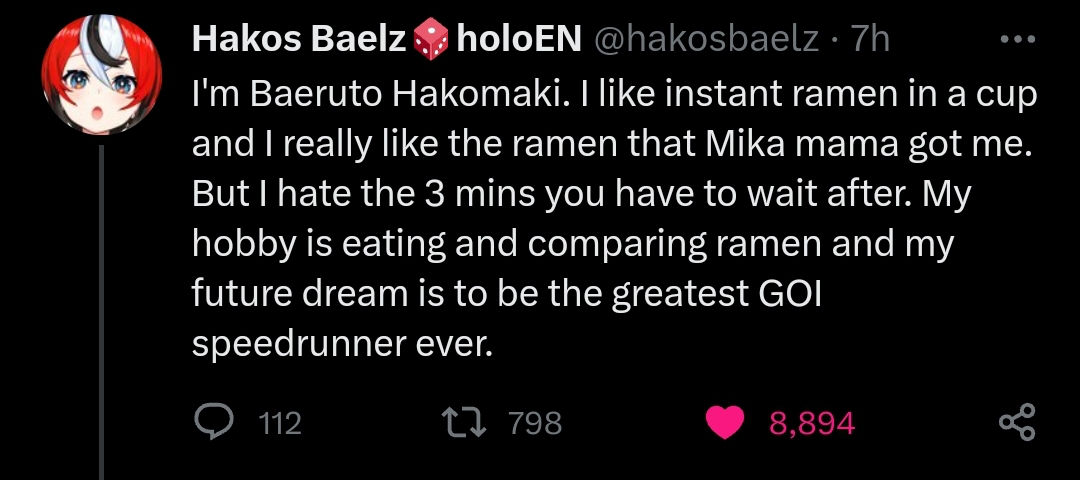Visit the @hakosbaelz handle link
The image size is (1080, 480).
pyautogui.click(x=705, y=41)
